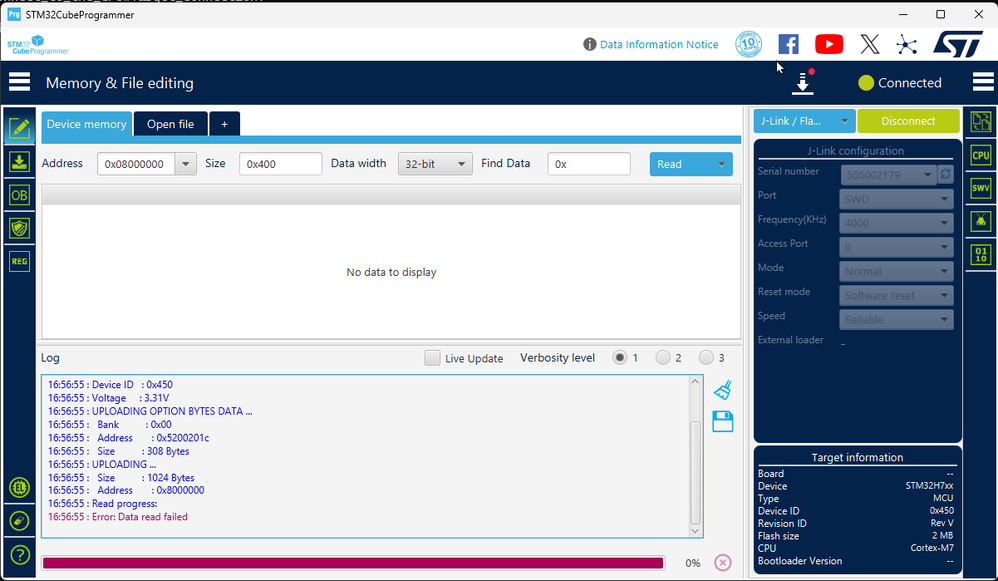Viewport: 998px width, 581px height.
Task: Expand the Read button dropdown arrow
Action: pyautogui.click(x=721, y=164)
